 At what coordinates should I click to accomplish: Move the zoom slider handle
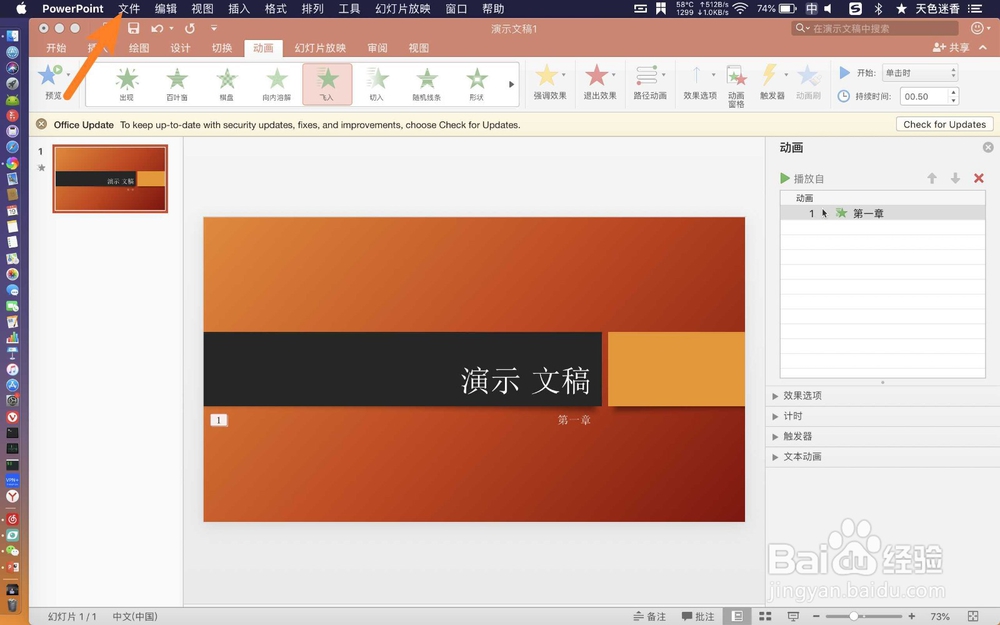(854, 616)
